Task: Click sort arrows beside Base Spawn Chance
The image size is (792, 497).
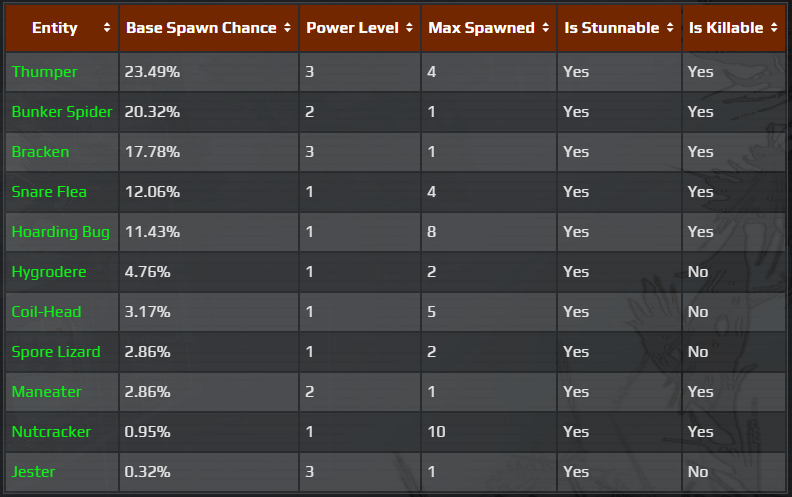Action: coord(288,28)
